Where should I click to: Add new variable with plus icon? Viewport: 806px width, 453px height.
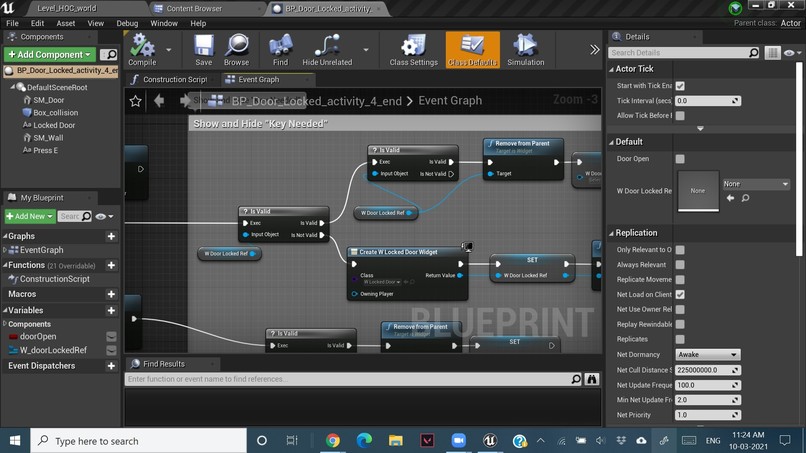[111, 311]
